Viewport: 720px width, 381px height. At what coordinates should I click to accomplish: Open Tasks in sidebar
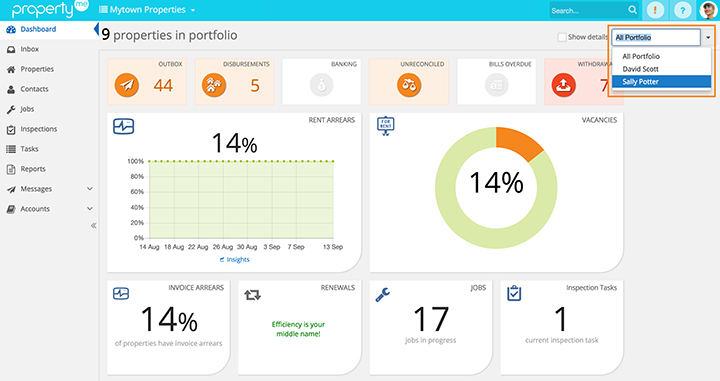(29, 149)
